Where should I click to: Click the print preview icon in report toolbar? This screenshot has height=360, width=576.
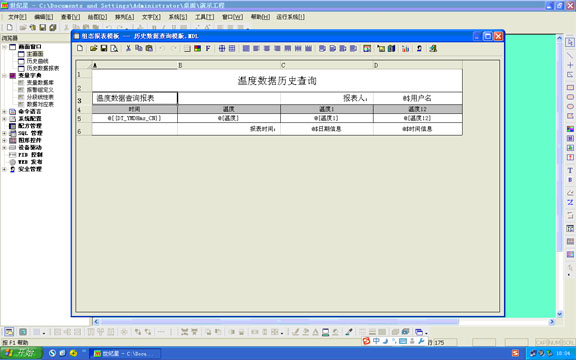coord(114,48)
